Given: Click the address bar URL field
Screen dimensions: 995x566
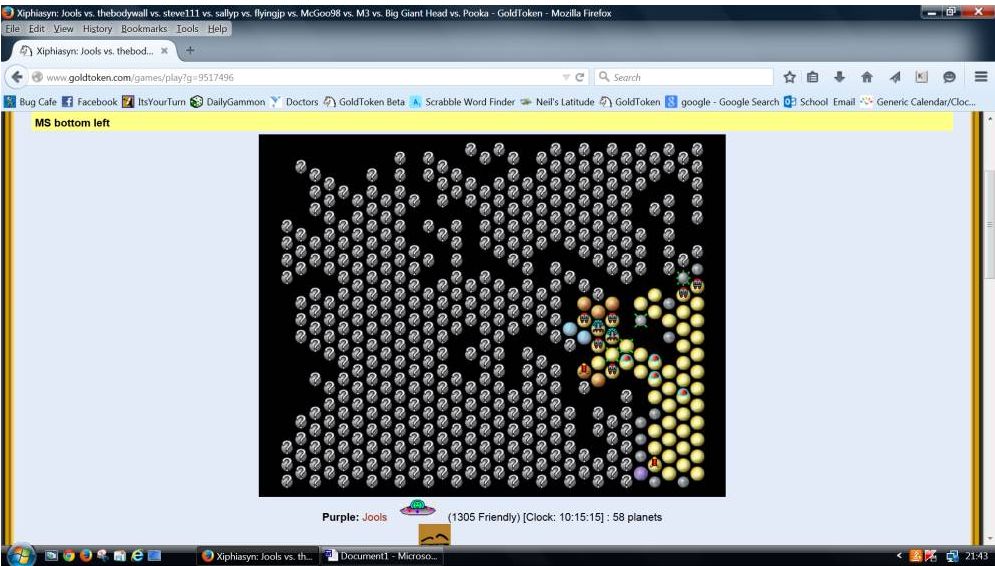Looking at the screenshot, I should click(300, 77).
